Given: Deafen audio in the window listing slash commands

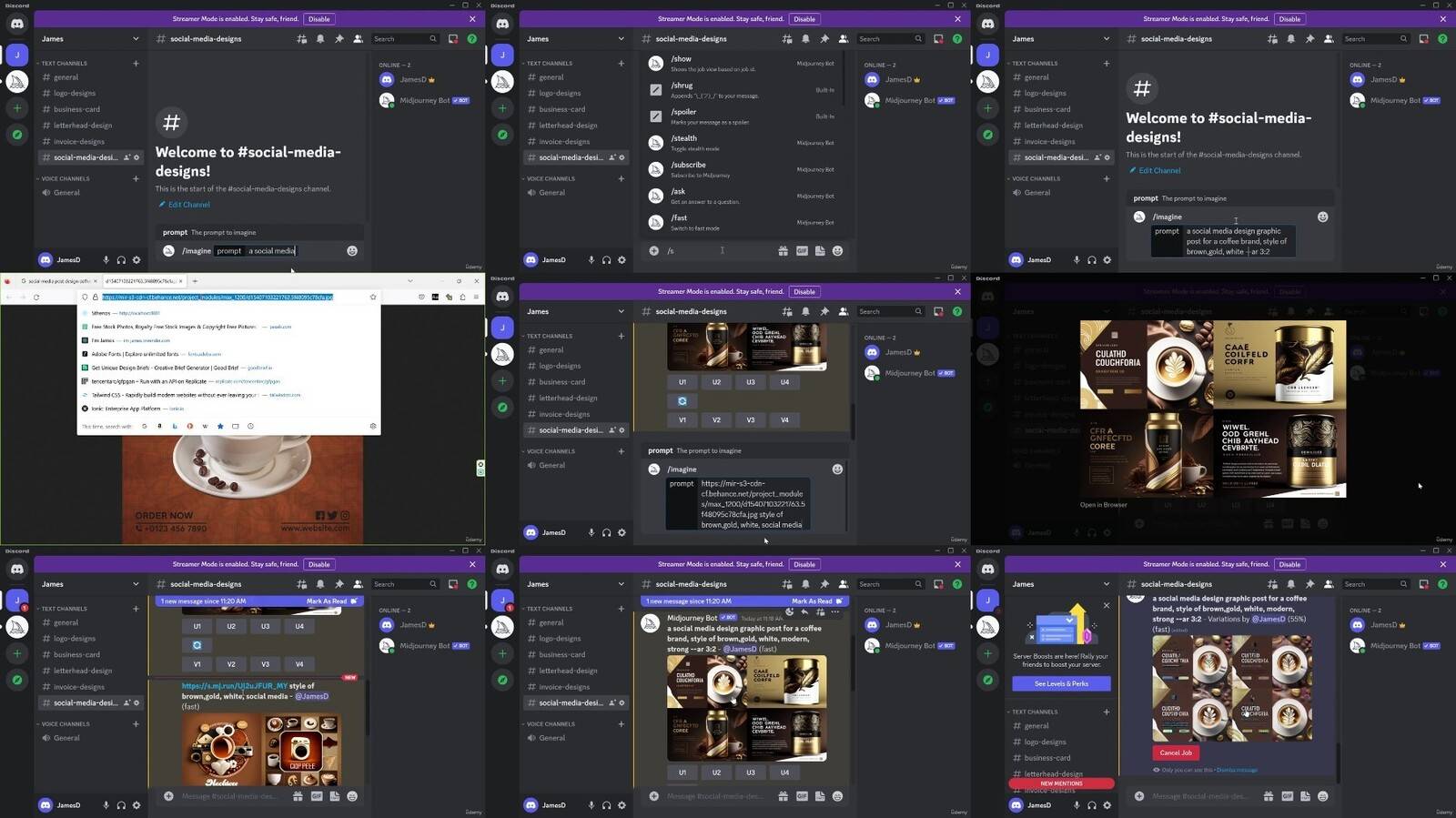Looking at the screenshot, I should point(606,260).
